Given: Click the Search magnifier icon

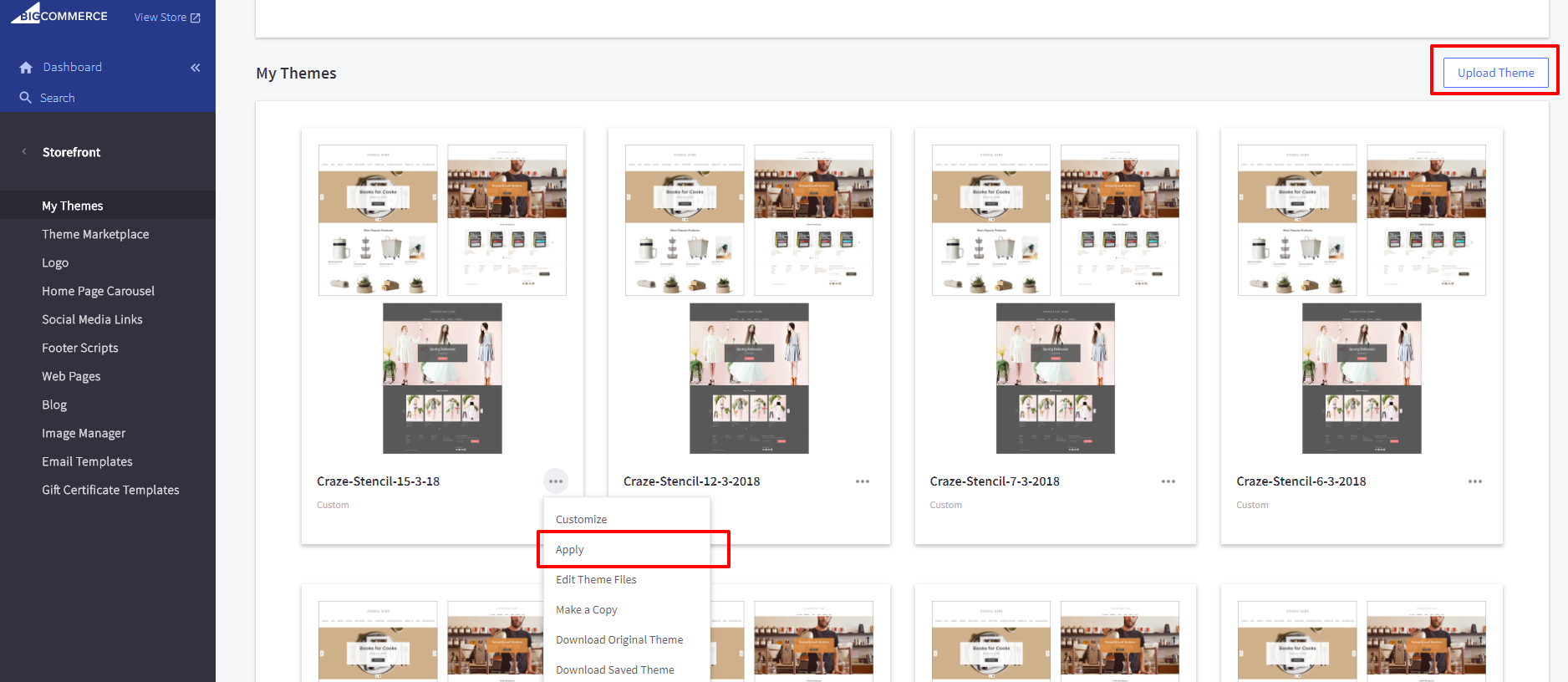Looking at the screenshot, I should 26,98.
